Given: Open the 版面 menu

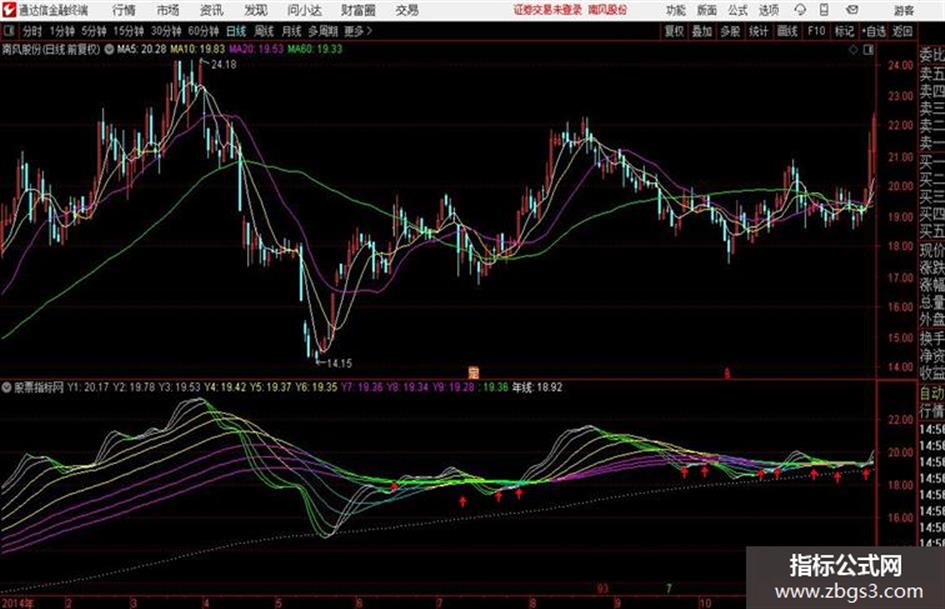Looking at the screenshot, I should [x=707, y=10].
